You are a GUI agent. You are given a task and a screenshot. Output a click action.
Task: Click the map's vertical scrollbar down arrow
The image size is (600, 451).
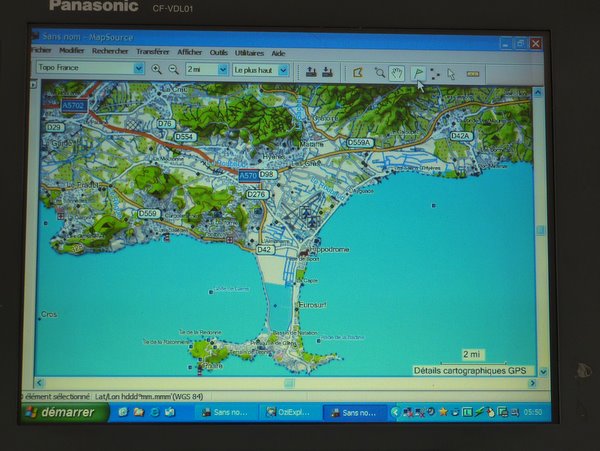pos(543,371)
